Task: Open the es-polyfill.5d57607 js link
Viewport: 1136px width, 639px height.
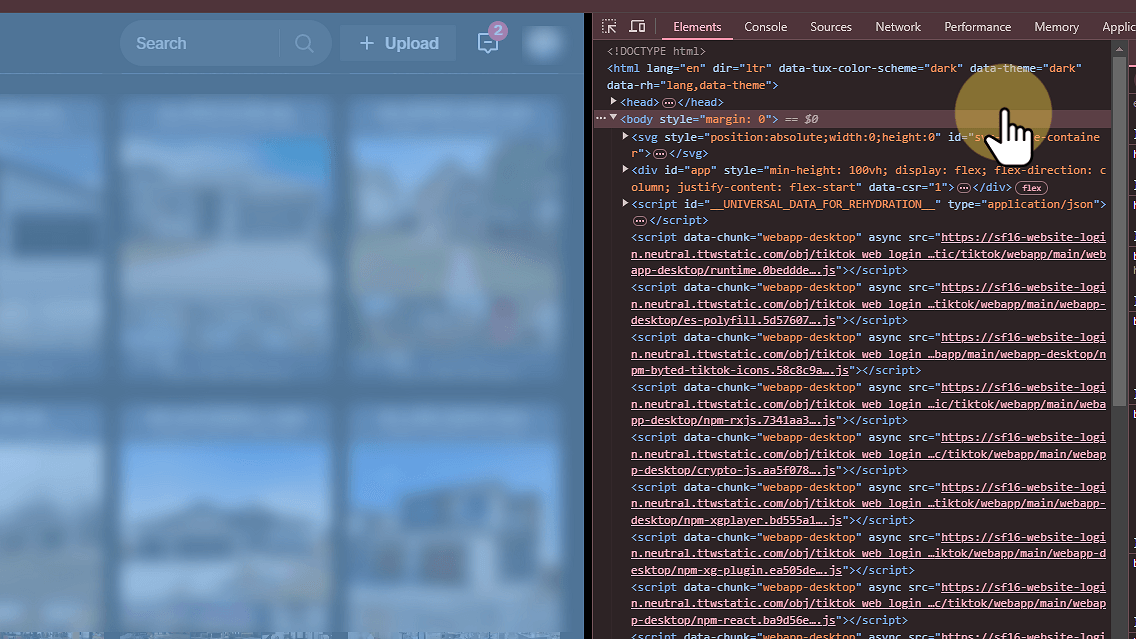Action: (x=868, y=304)
